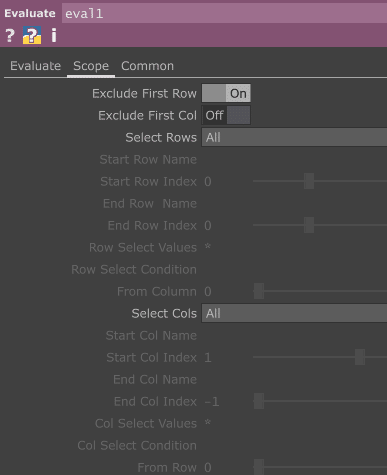Click the From Column slider handle

(x=259, y=291)
